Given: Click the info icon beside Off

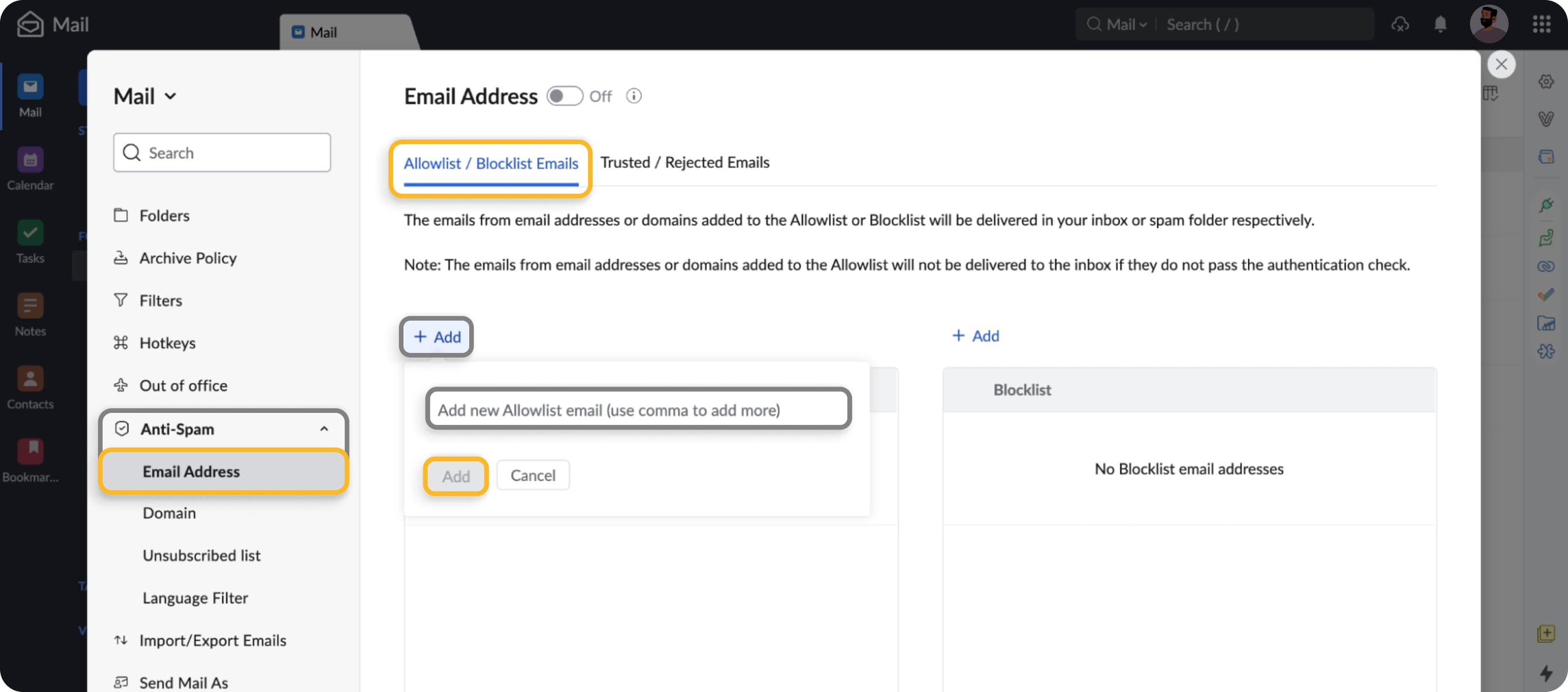Looking at the screenshot, I should (633, 96).
